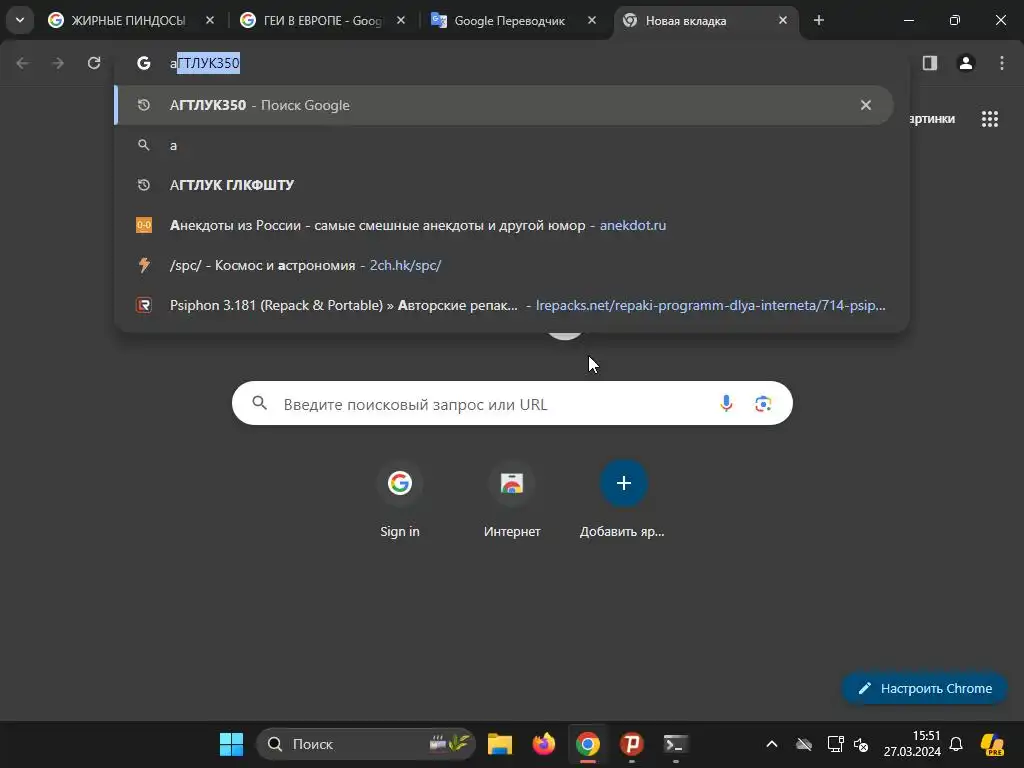Toggle the Chrome side panel

tap(930, 63)
